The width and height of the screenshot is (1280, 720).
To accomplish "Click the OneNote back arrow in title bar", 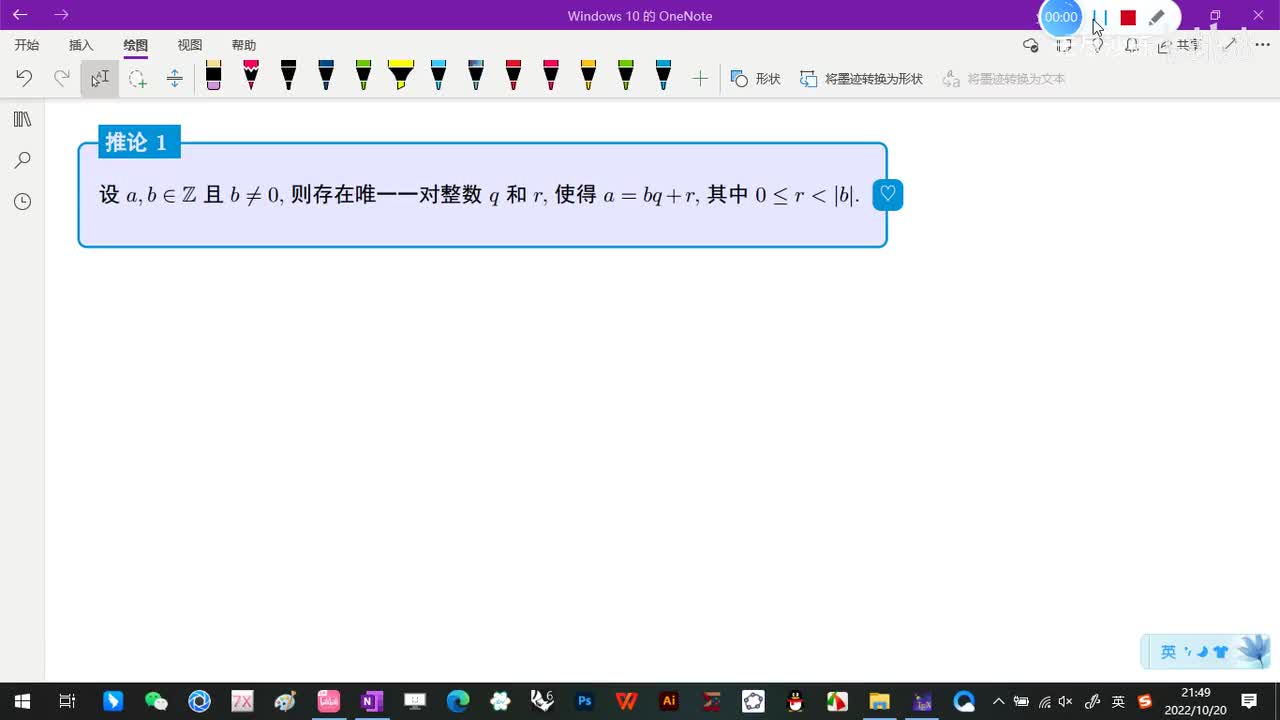I will (20, 15).
